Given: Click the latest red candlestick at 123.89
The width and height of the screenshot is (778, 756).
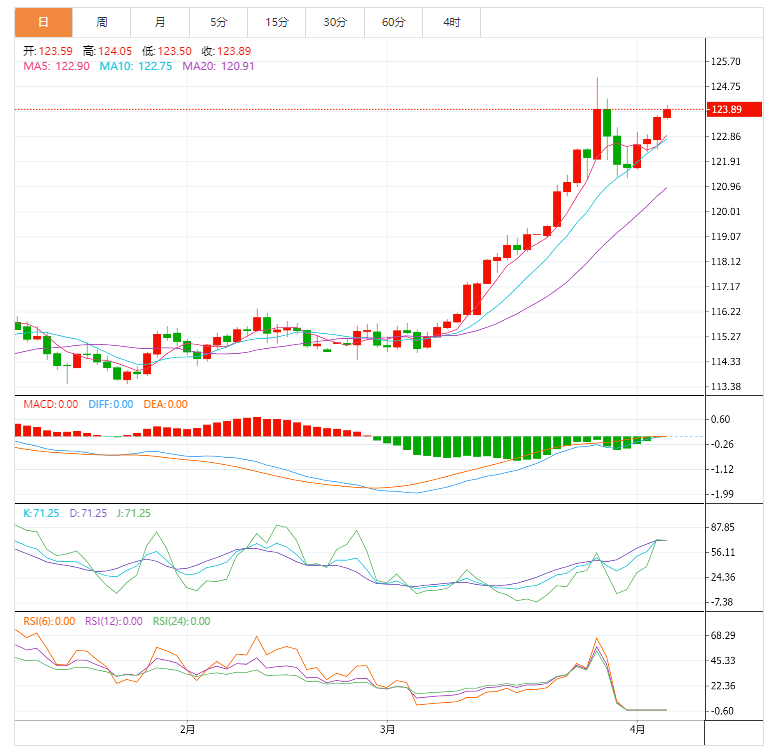Looking at the screenshot, I should (x=667, y=113).
